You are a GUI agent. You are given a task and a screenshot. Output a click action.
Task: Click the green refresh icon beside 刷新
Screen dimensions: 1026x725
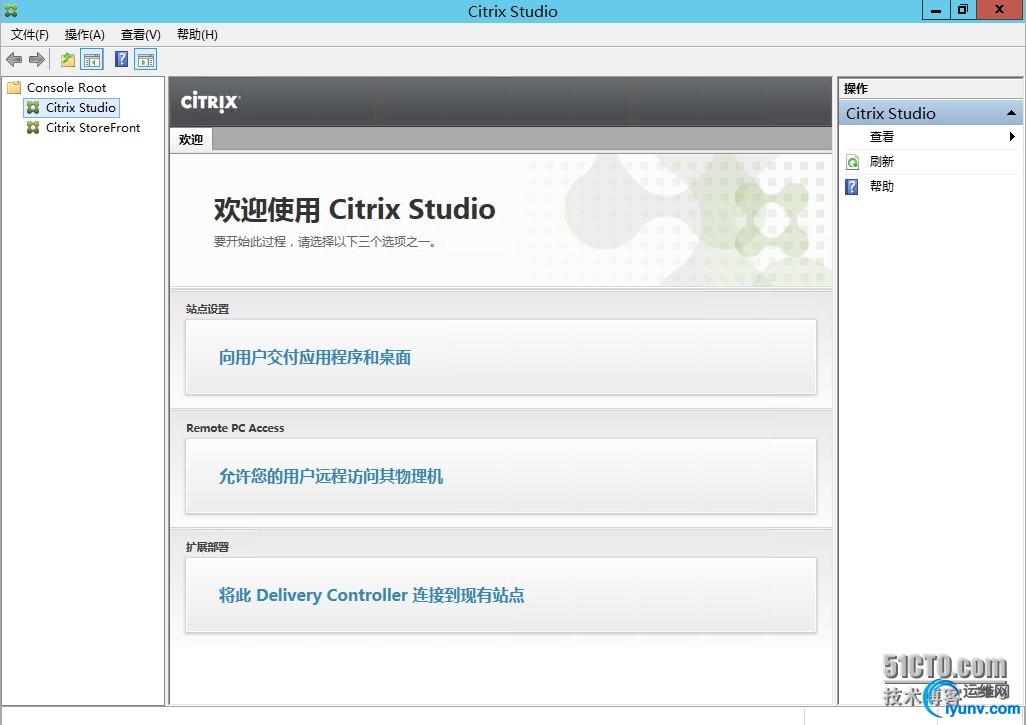tap(853, 162)
